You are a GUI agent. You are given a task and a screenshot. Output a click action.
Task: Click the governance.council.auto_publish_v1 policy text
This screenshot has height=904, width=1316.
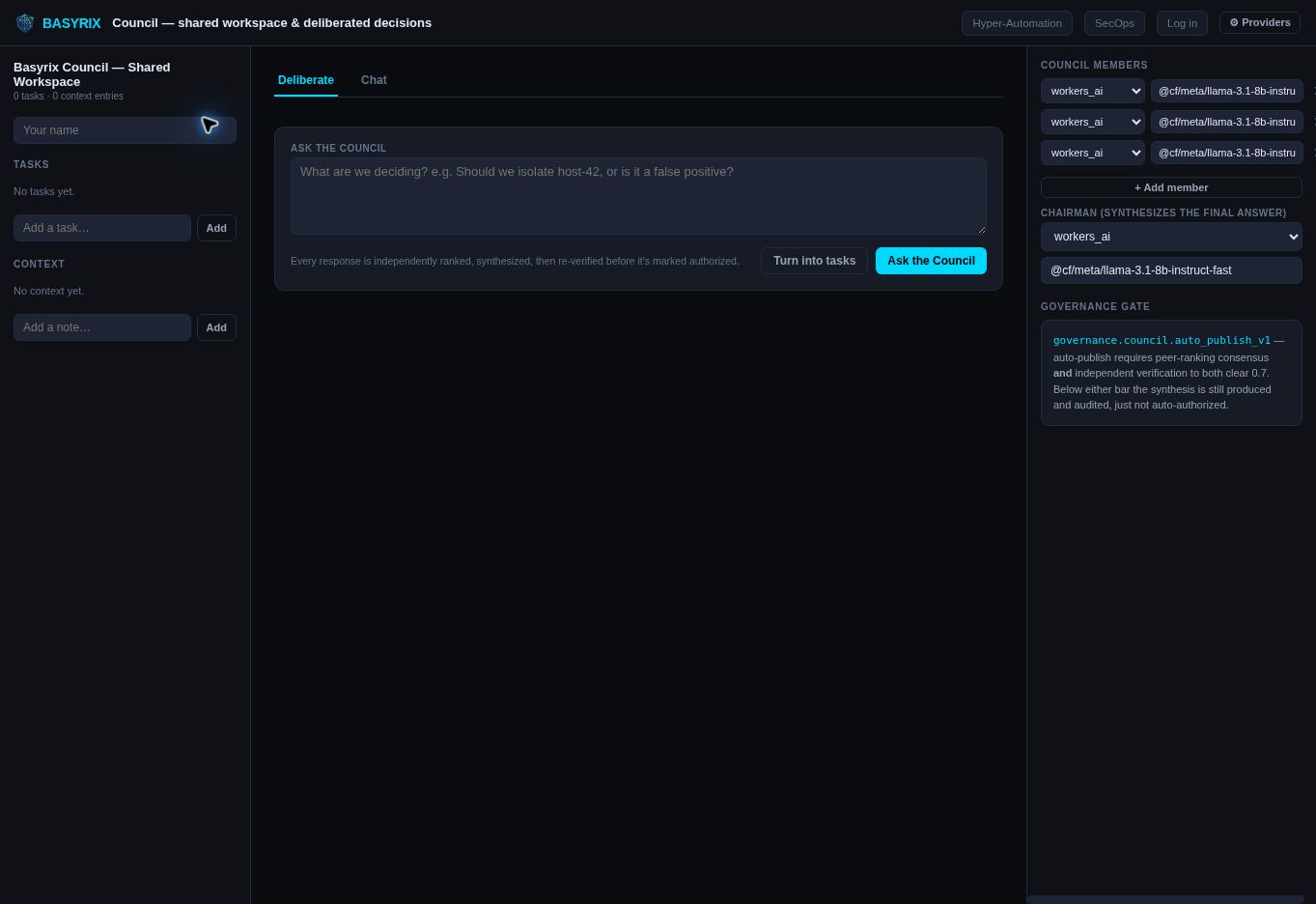[1162, 340]
